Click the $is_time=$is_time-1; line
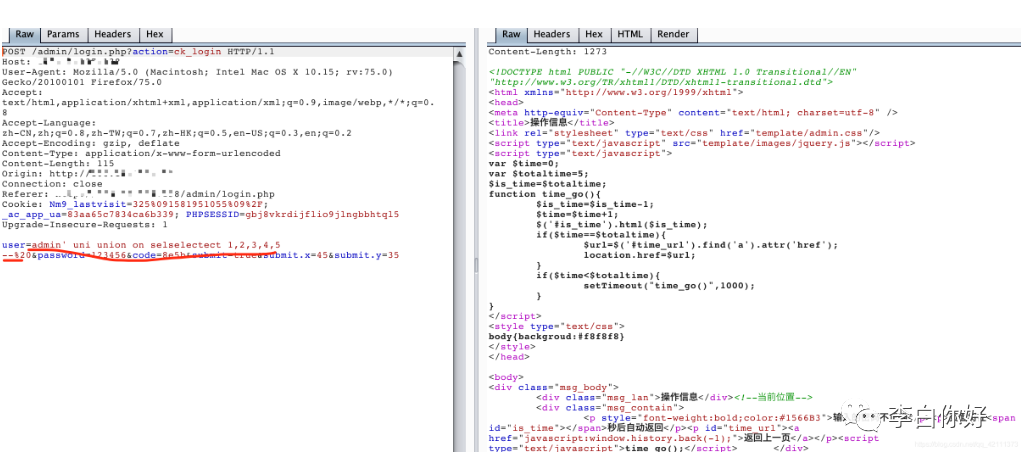 (595, 204)
